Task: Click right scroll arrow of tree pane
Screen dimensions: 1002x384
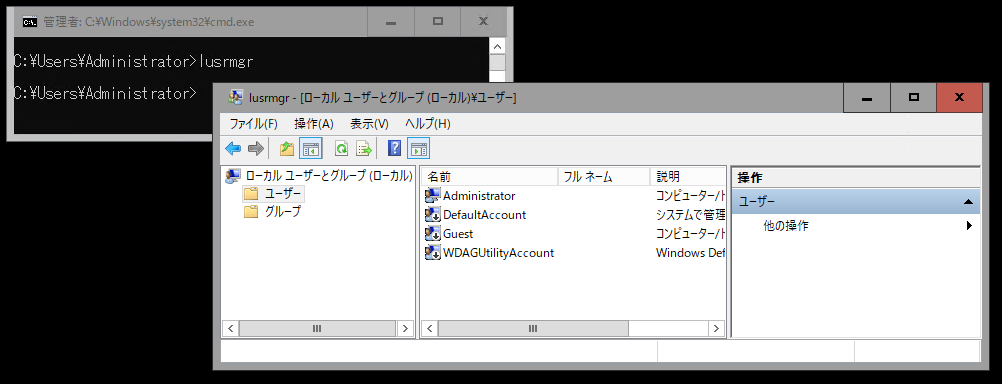Action: point(405,328)
